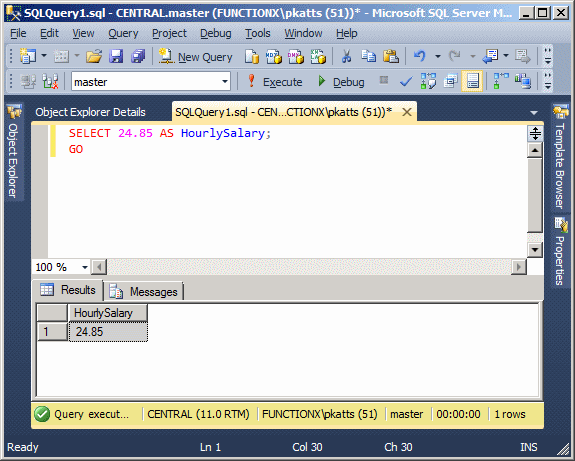Click the Paste clipboard icon

click(x=391, y=56)
